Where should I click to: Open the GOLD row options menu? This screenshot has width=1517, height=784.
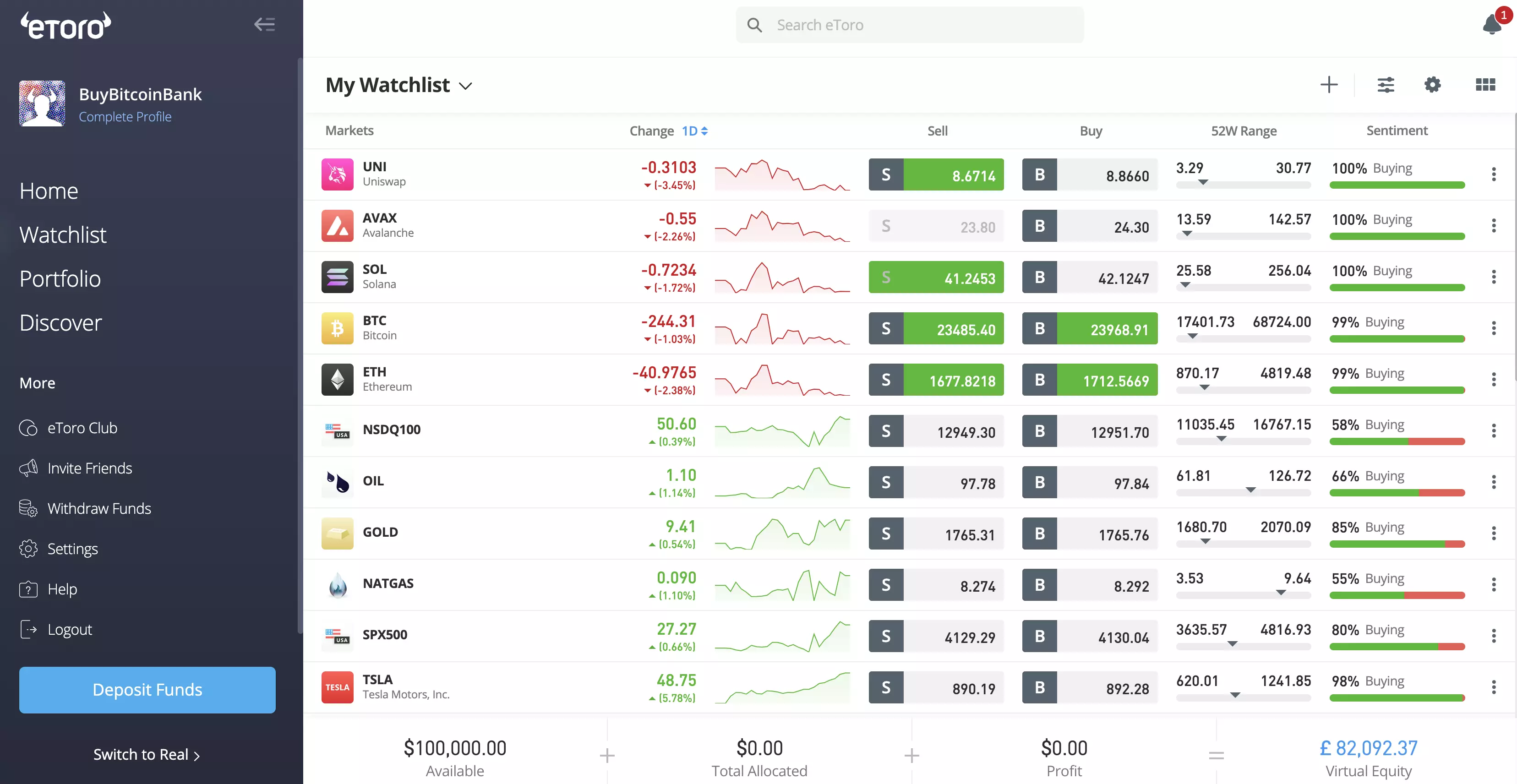(x=1494, y=533)
